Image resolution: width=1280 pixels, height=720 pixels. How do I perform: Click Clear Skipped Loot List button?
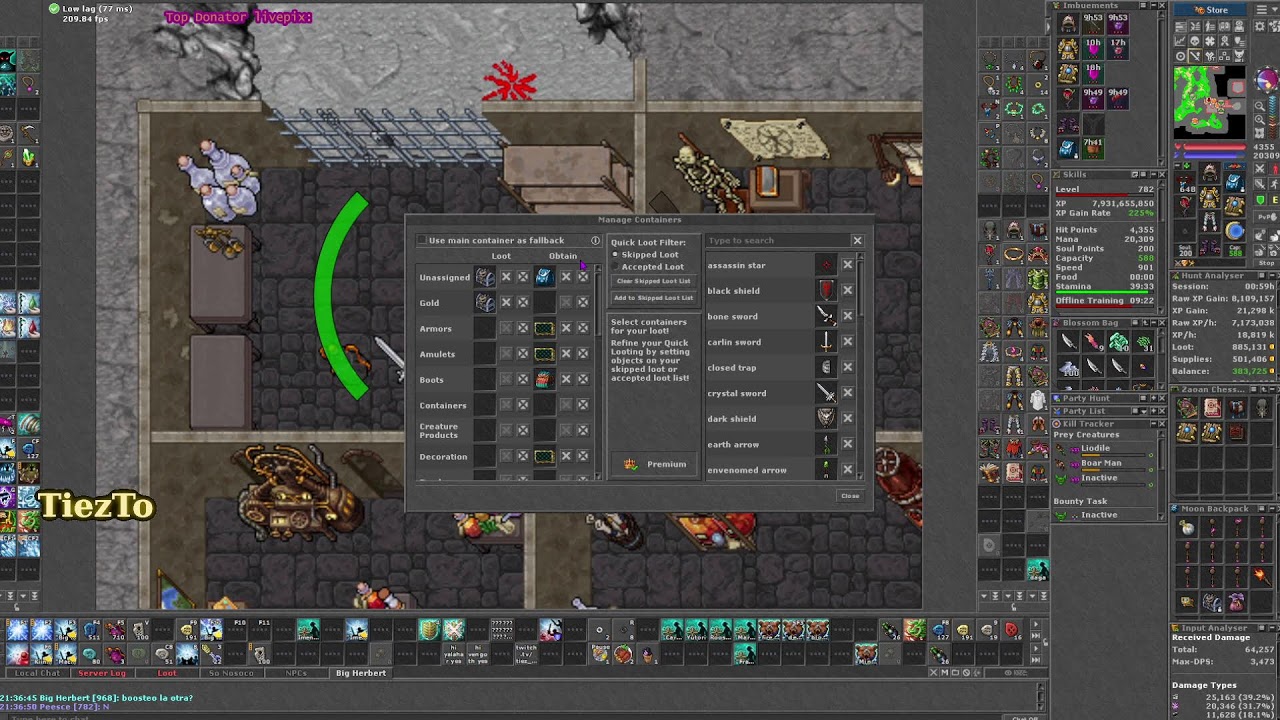tap(654, 282)
